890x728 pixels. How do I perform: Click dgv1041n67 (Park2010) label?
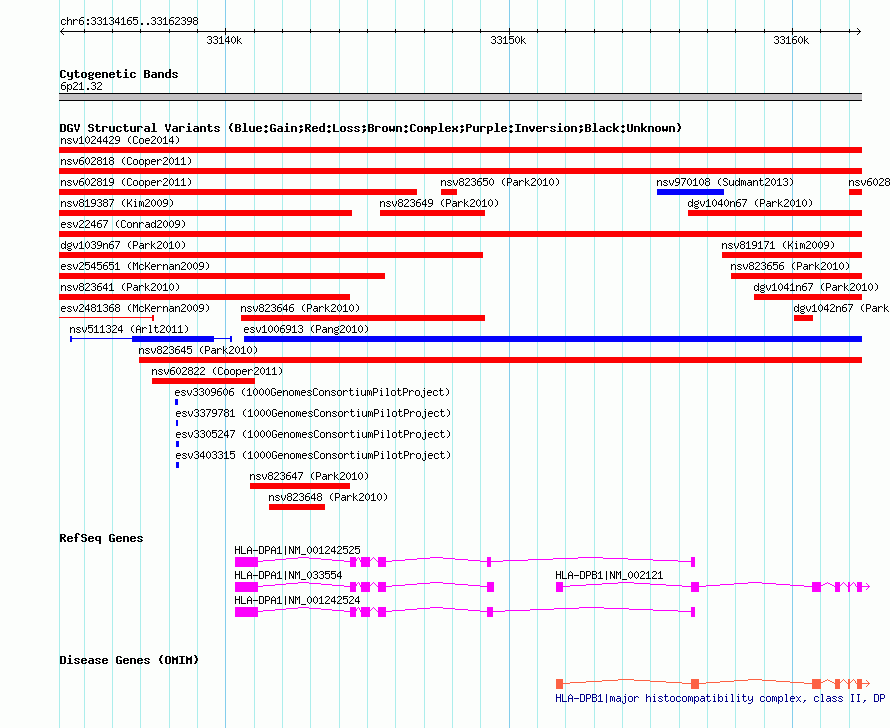[x=816, y=287]
